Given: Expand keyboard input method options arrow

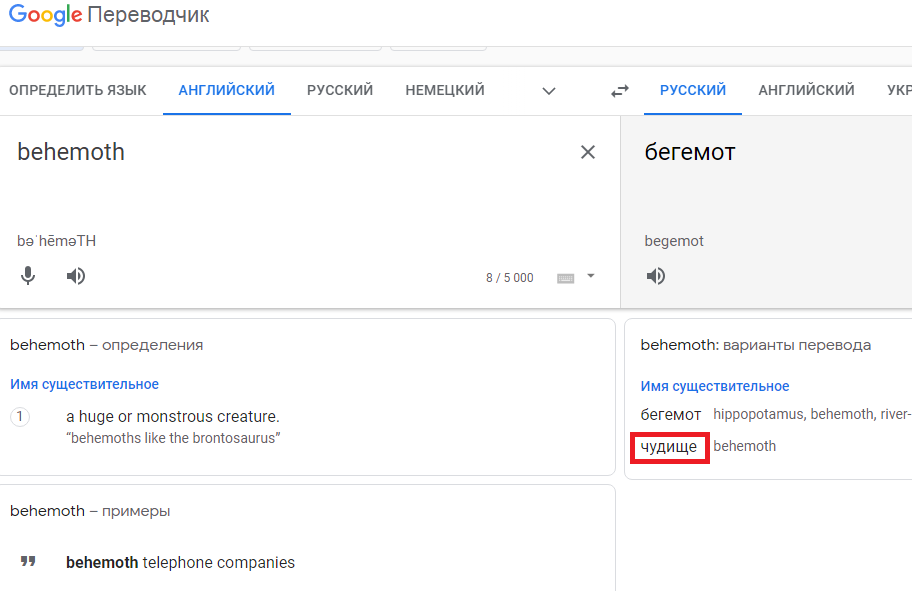Looking at the screenshot, I should click(x=591, y=276).
